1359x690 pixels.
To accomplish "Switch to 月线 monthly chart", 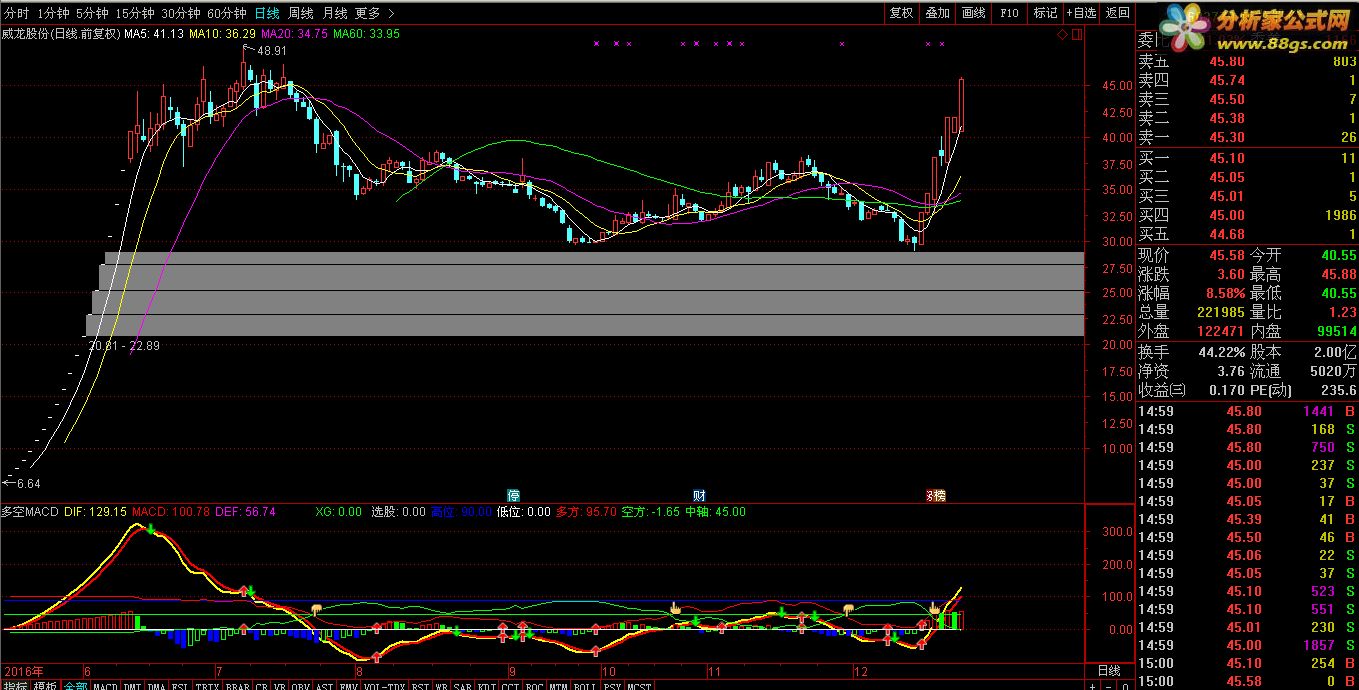I will coord(334,13).
